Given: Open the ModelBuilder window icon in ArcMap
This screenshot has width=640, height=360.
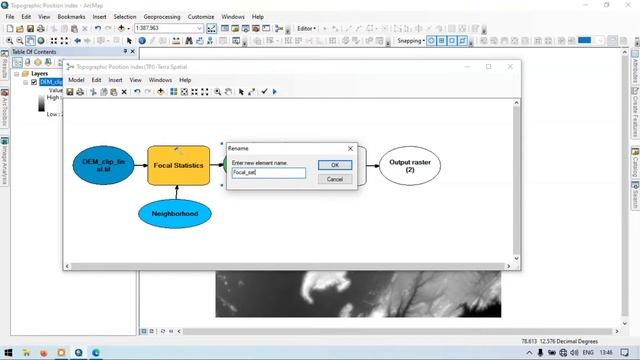Looking at the screenshot, I should coord(279,29).
